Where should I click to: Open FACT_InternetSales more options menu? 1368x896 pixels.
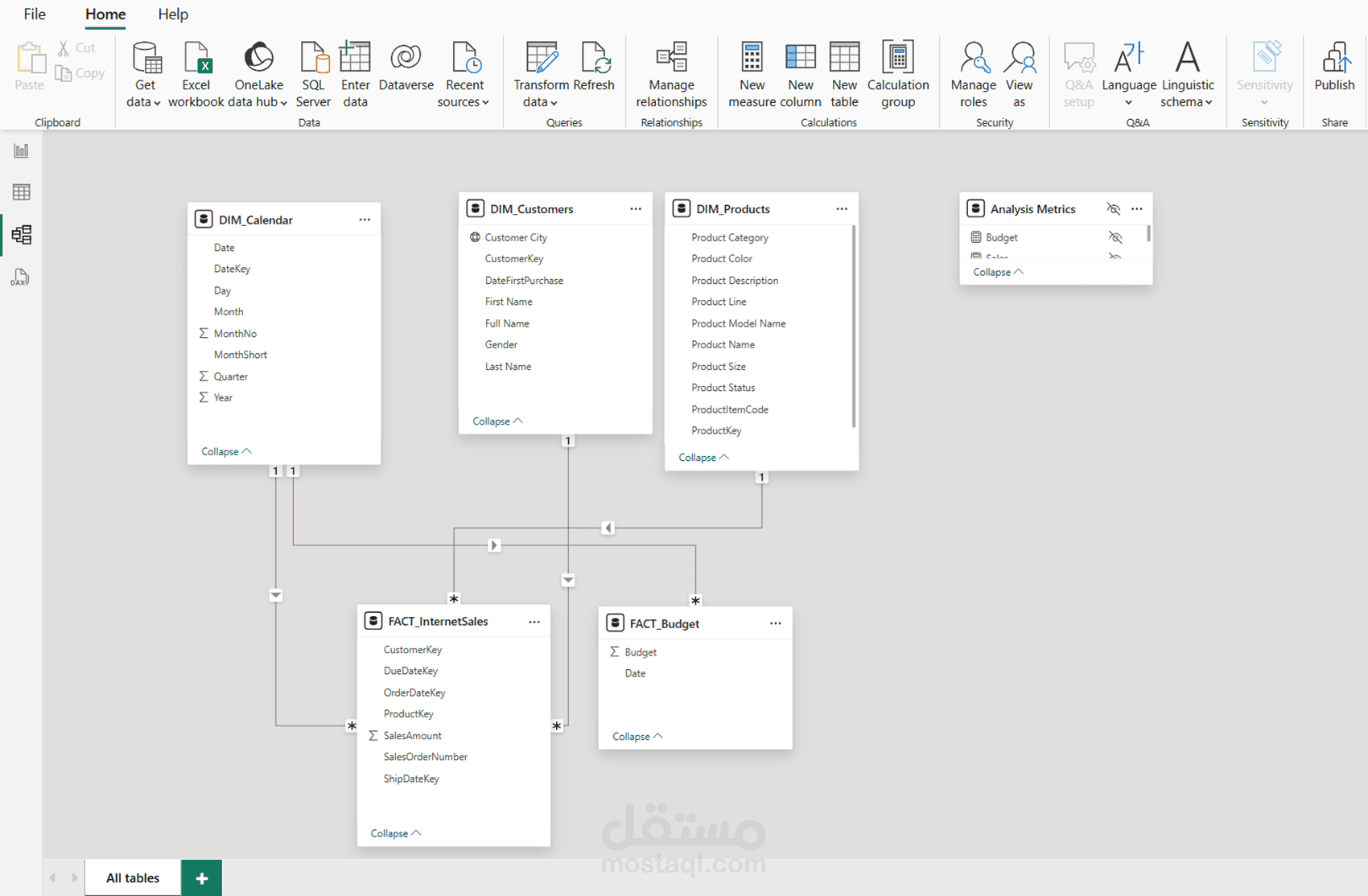534,622
